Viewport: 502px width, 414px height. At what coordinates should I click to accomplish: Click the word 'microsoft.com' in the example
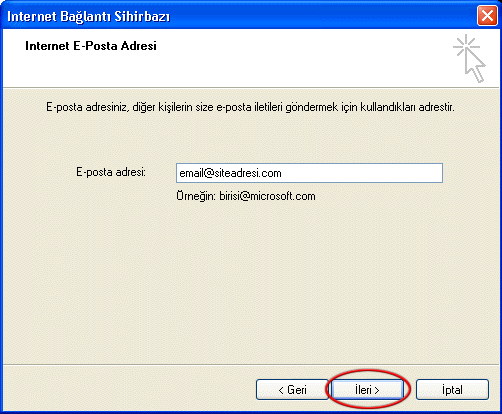[283, 196]
